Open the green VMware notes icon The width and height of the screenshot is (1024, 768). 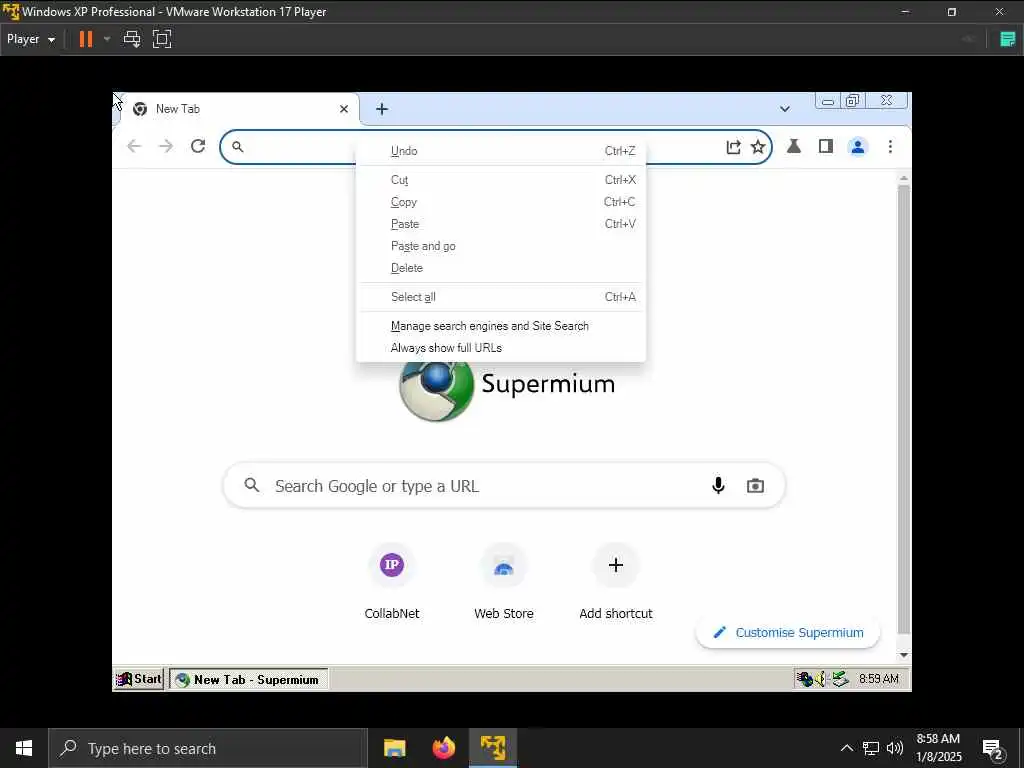[x=1008, y=39]
